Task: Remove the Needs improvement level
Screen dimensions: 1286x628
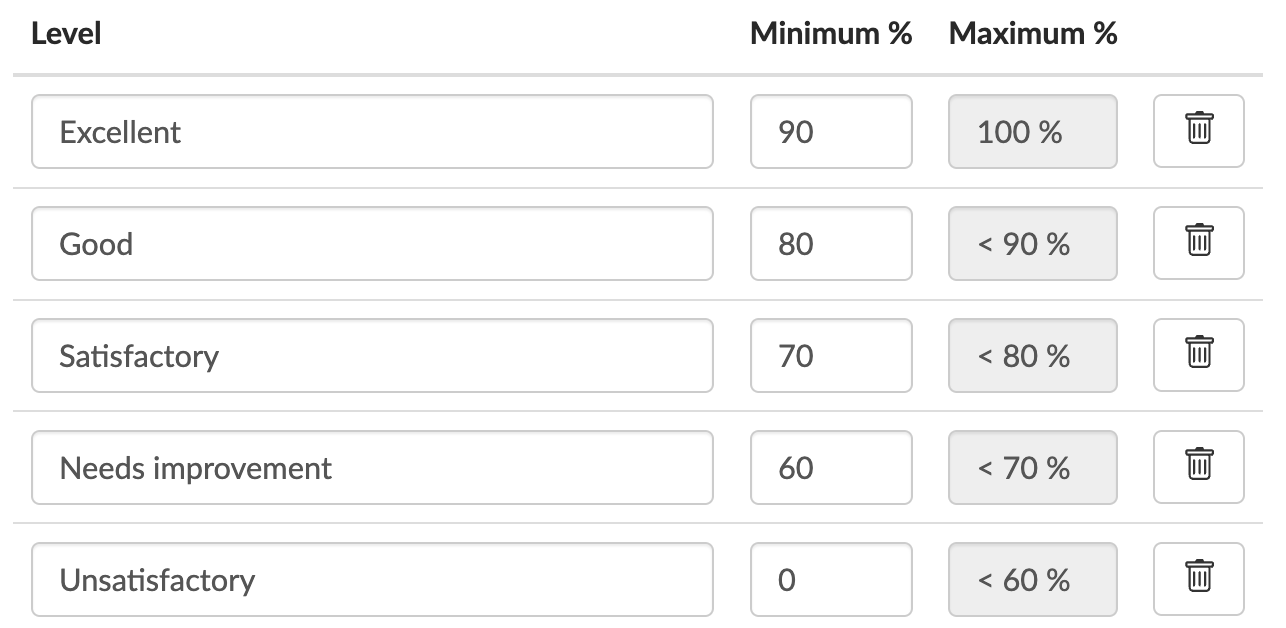Action: (1198, 467)
